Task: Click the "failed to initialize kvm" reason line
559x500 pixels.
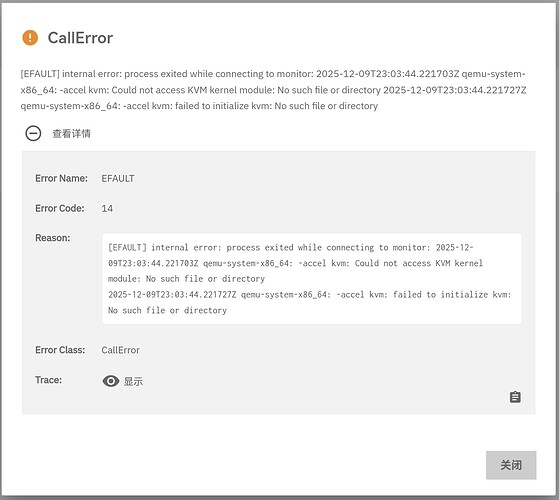Action: point(309,295)
